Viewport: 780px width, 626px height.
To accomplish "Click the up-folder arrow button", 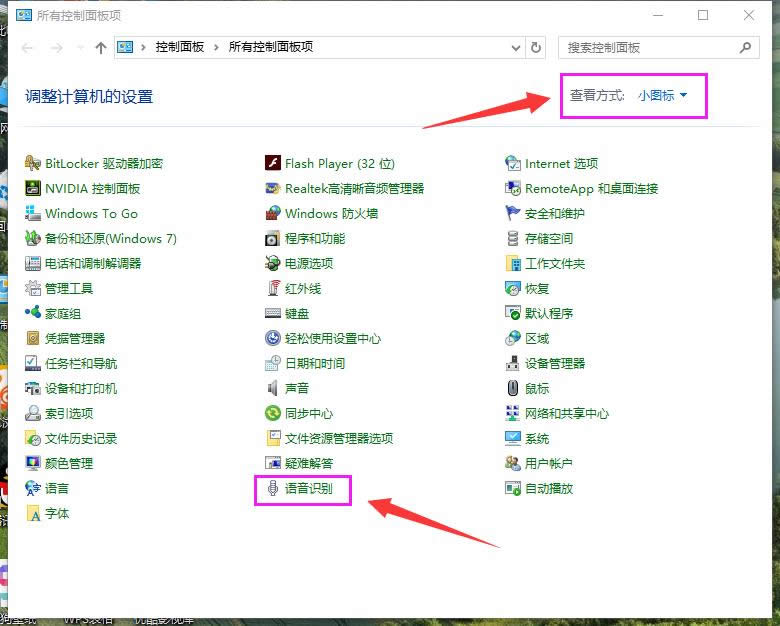I will pyautogui.click(x=101, y=47).
